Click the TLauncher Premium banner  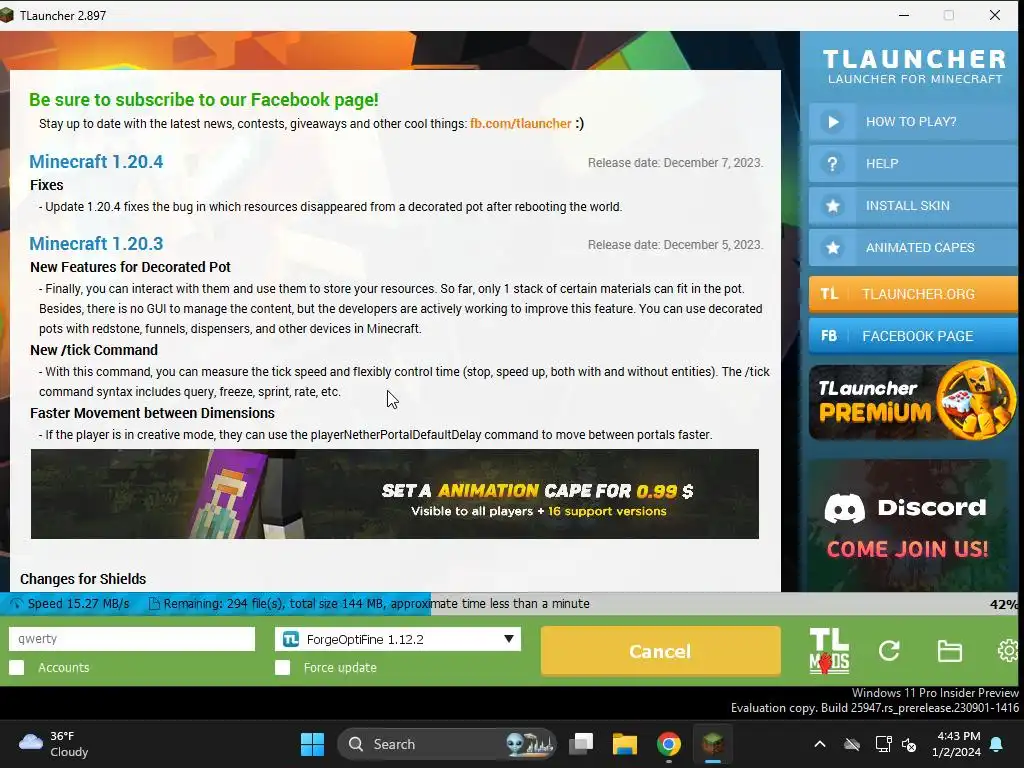point(913,401)
